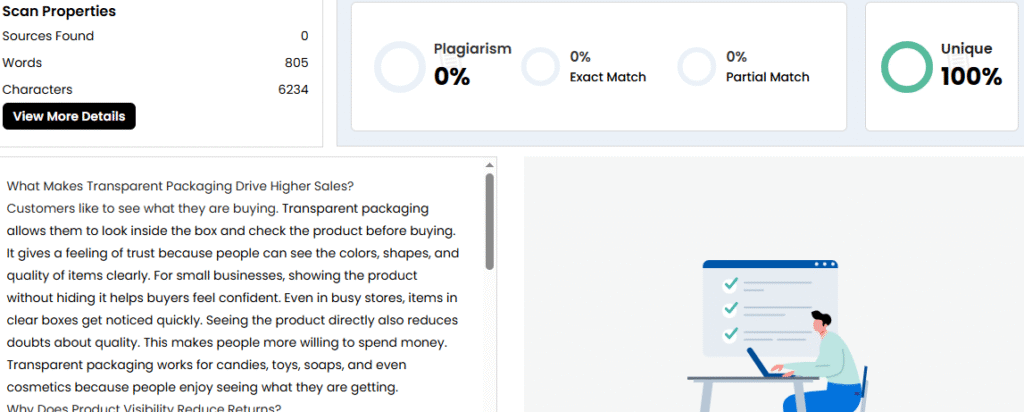Click the person working at desk illustration

tap(825, 355)
